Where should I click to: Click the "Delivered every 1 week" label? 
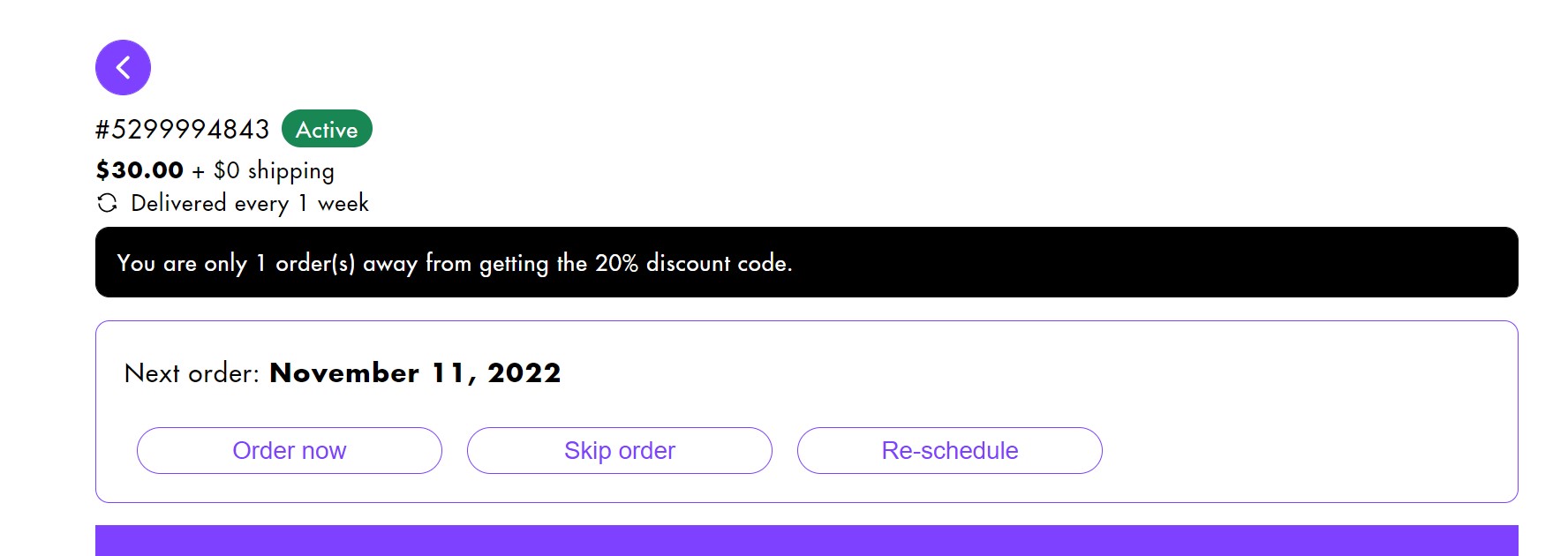249,203
